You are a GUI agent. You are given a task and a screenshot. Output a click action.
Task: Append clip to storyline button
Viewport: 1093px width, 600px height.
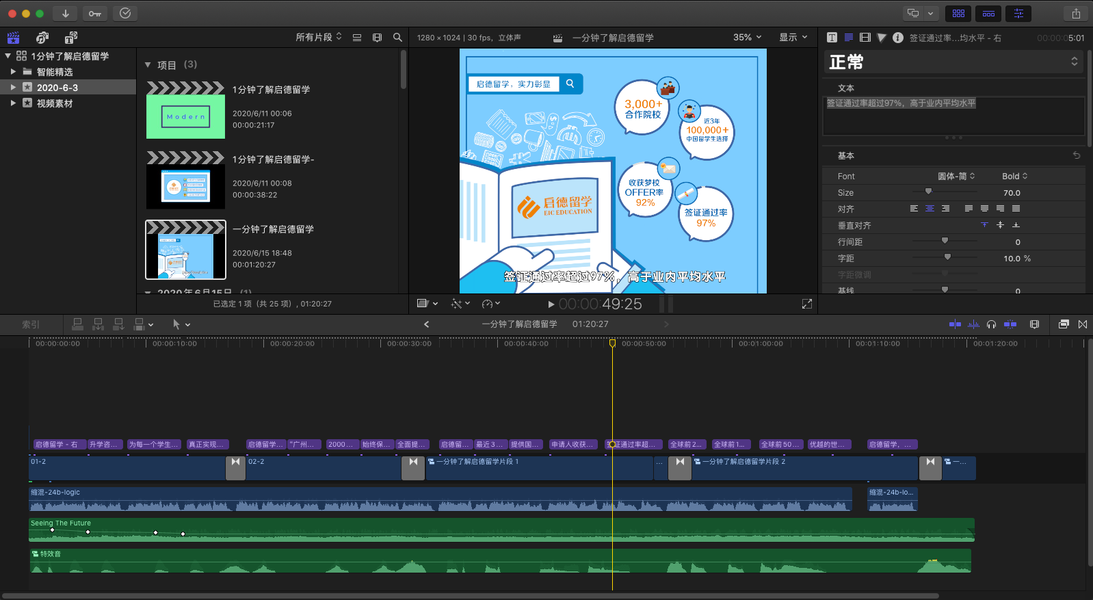click(x=119, y=324)
